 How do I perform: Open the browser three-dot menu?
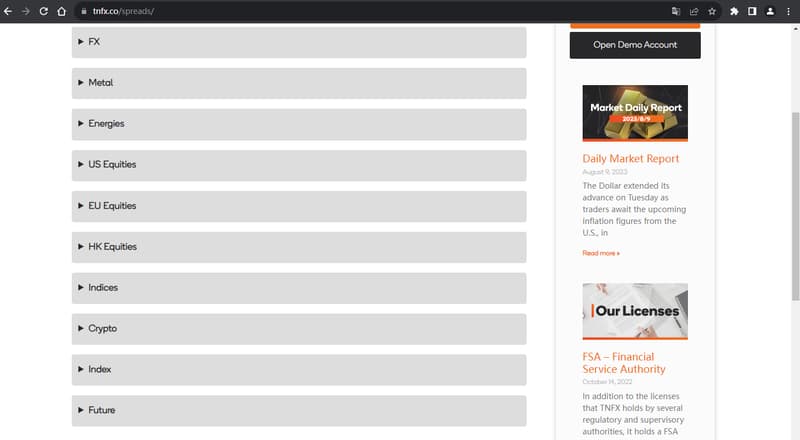(x=788, y=11)
